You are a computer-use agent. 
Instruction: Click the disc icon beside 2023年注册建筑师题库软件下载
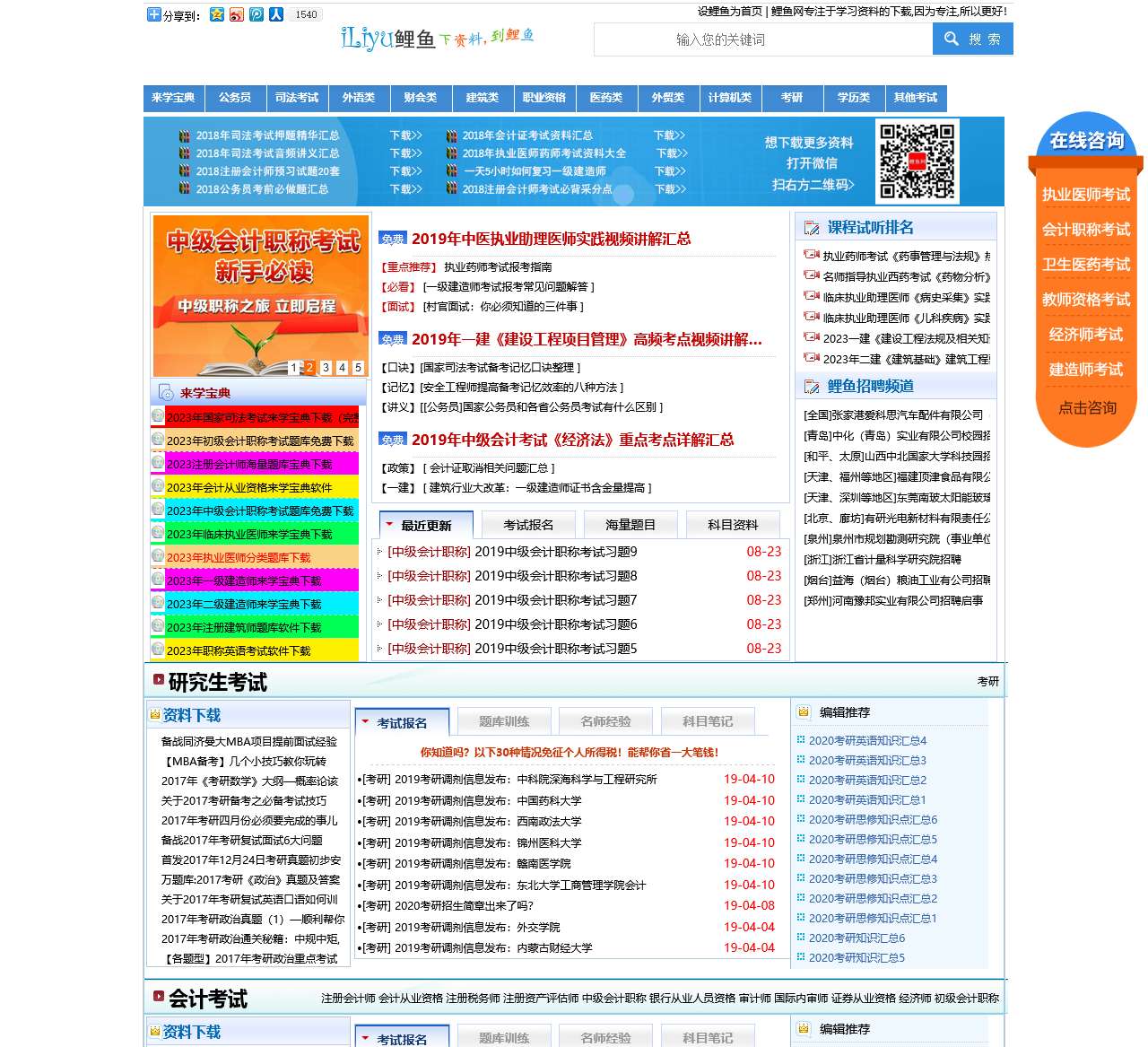coord(158,625)
